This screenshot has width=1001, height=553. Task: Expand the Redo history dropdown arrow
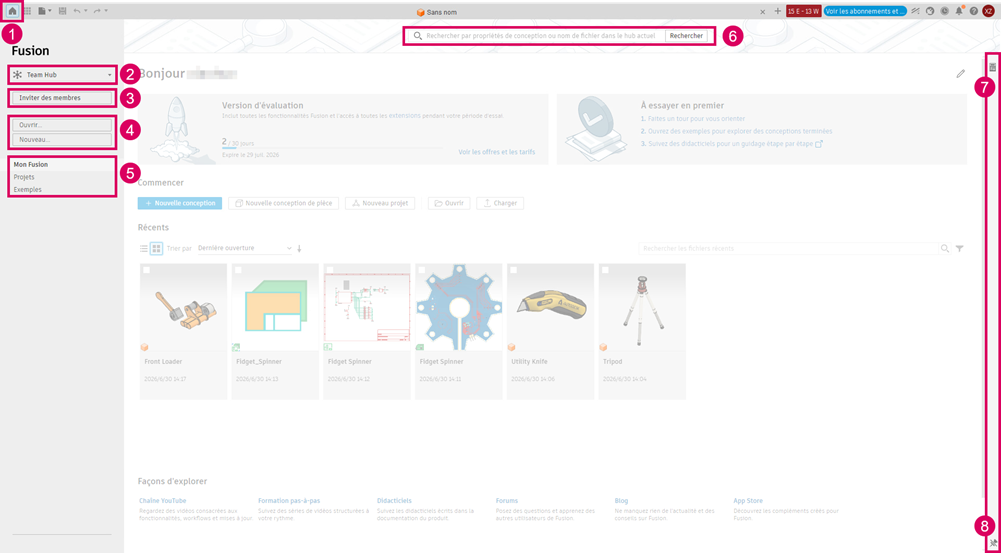106,11
